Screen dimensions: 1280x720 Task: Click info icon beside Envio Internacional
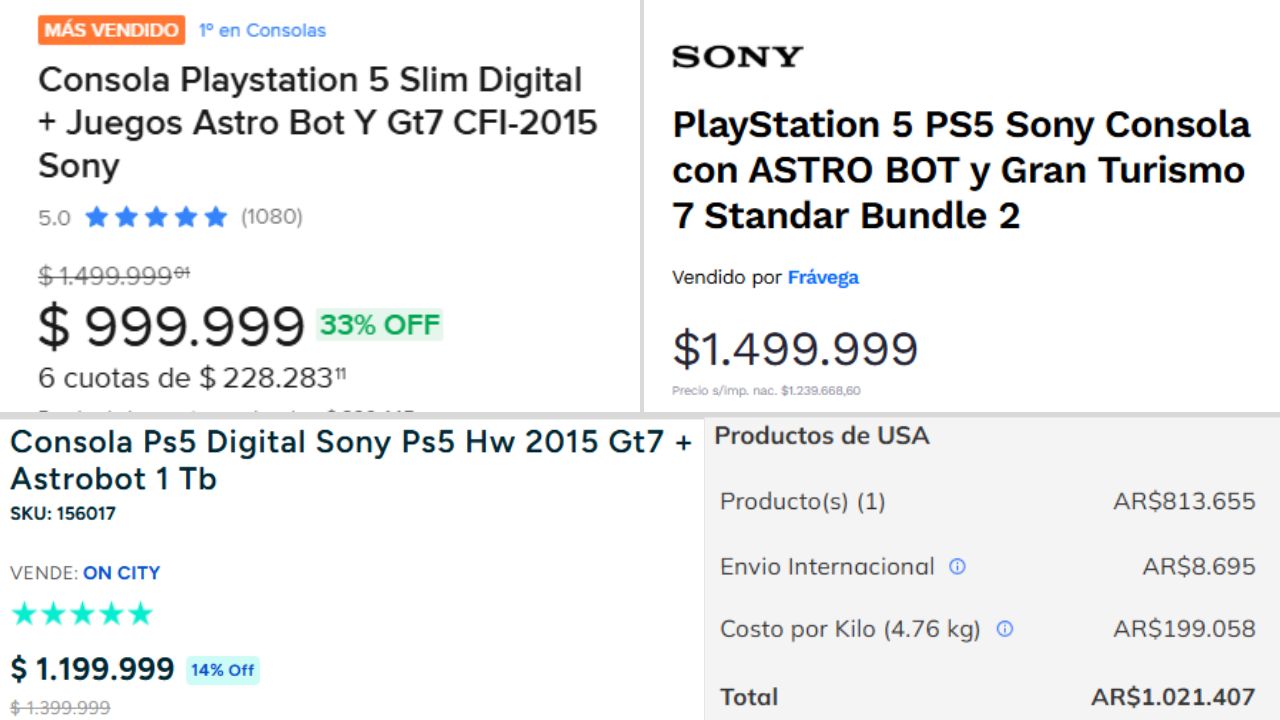957,567
